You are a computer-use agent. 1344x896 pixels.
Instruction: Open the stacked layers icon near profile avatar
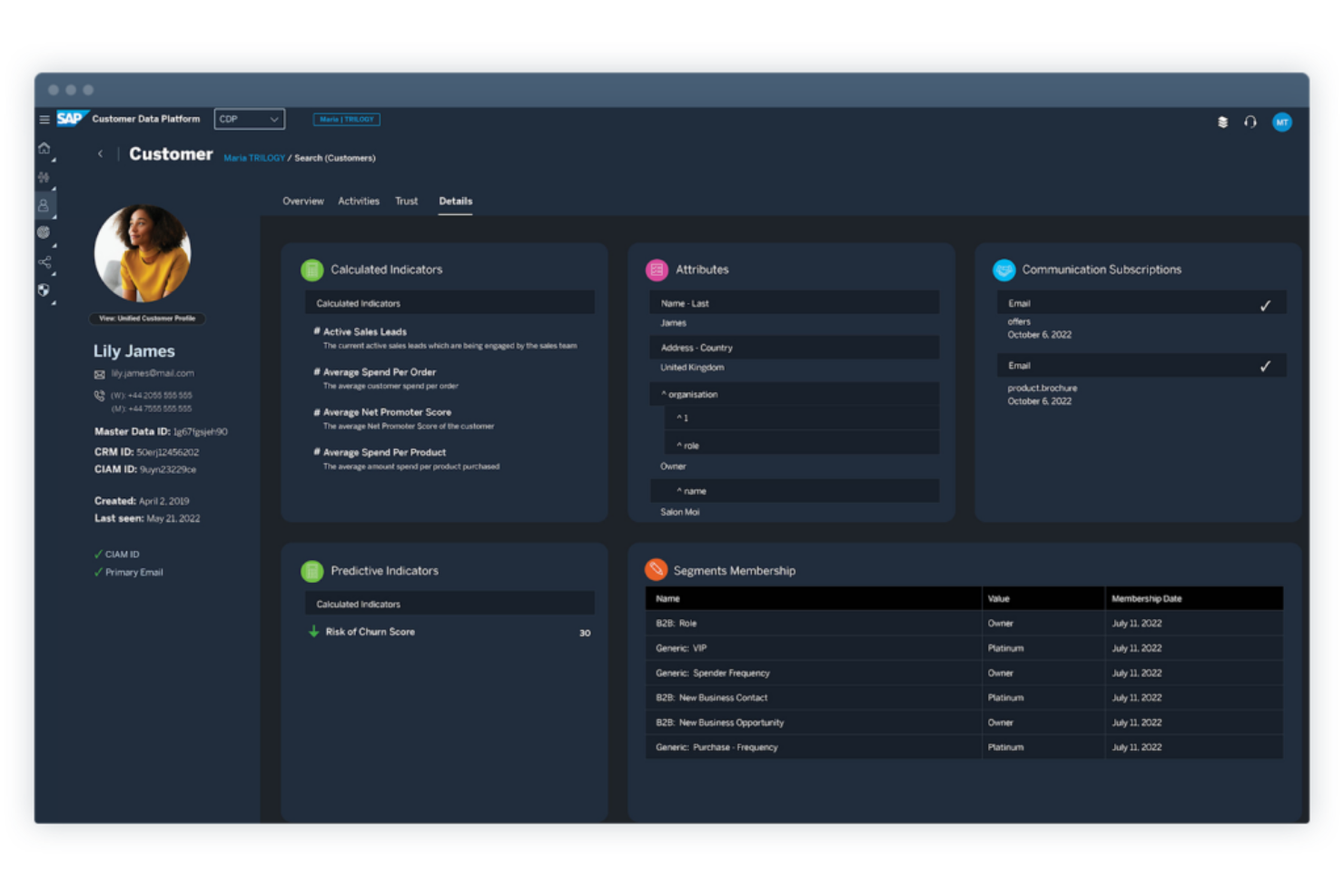click(1222, 122)
